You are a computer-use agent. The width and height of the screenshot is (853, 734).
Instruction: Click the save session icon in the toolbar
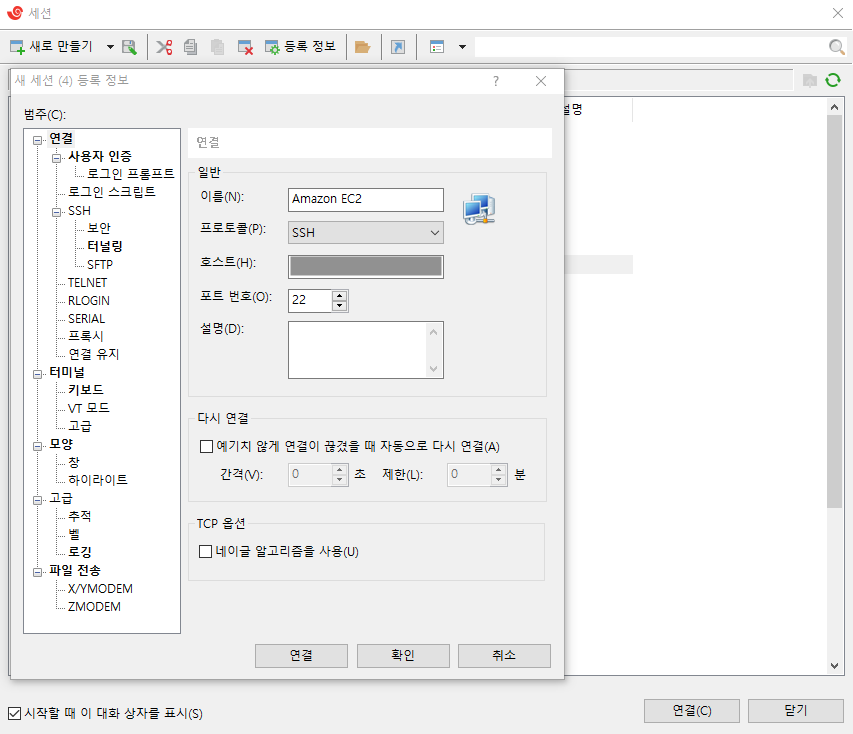[x=129, y=47]
